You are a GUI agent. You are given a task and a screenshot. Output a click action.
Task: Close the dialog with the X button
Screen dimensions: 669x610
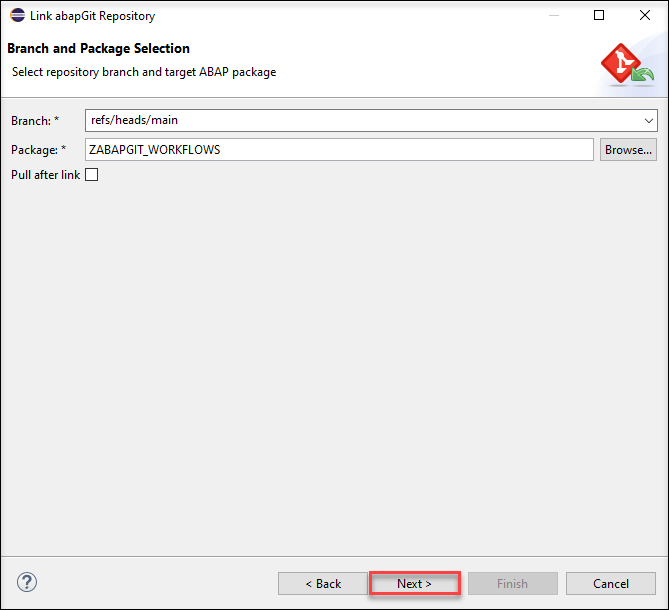645,15
